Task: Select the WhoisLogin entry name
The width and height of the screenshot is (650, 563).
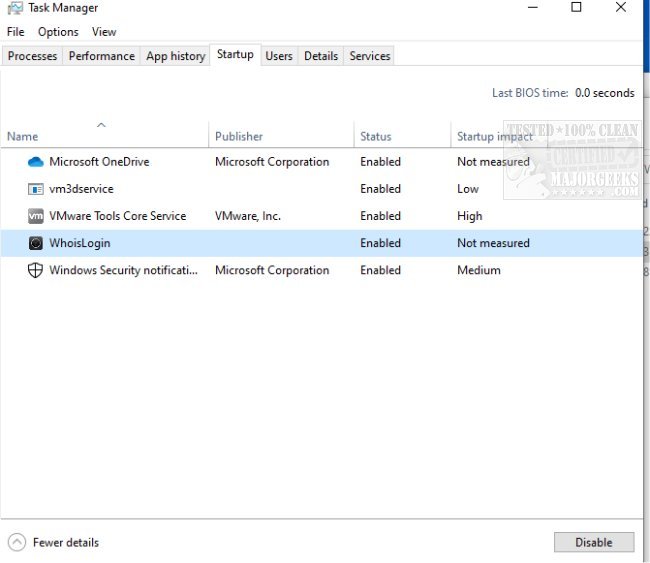Action: [80, 243]
